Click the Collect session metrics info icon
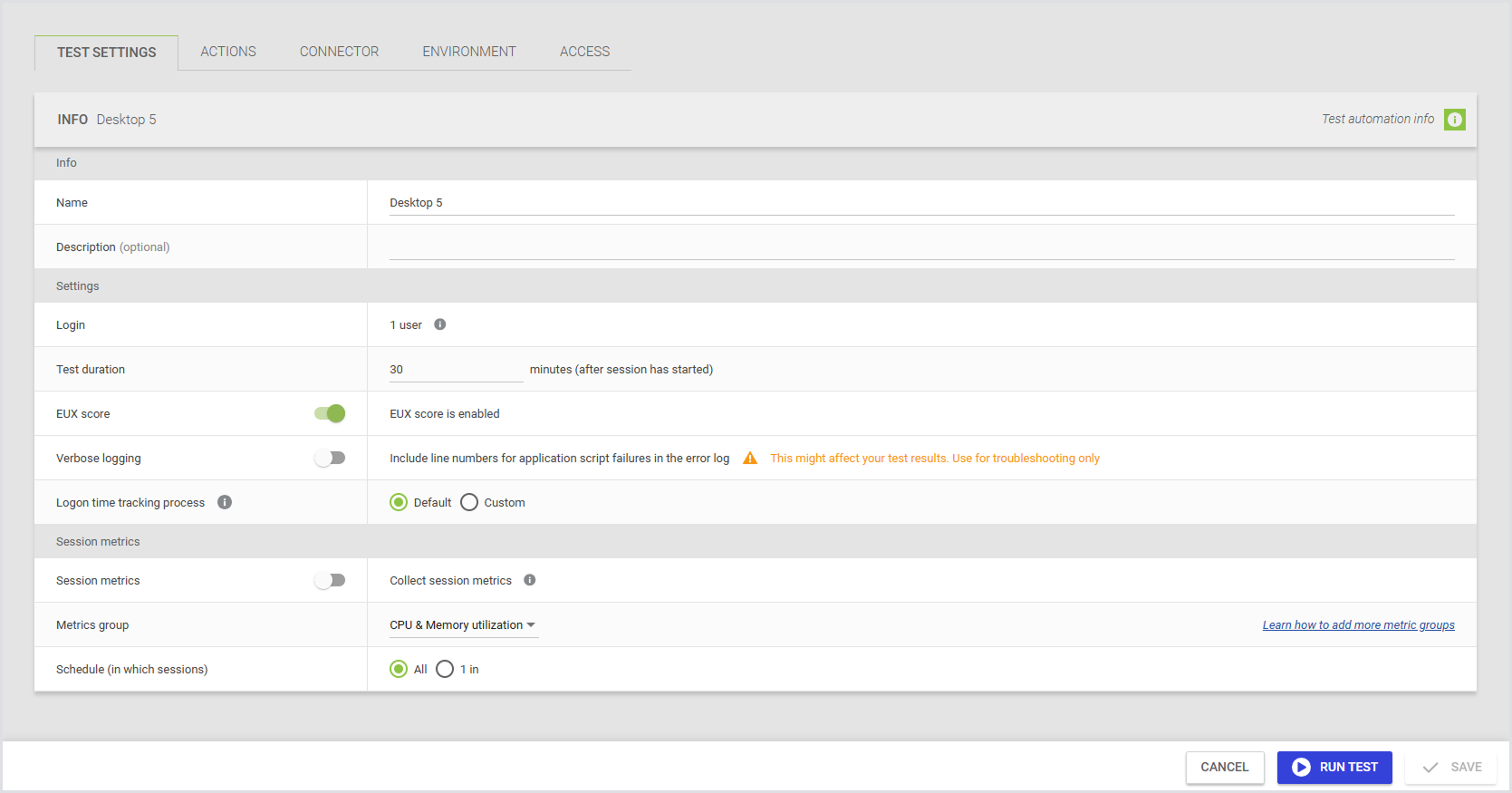 tap(530, 580)
